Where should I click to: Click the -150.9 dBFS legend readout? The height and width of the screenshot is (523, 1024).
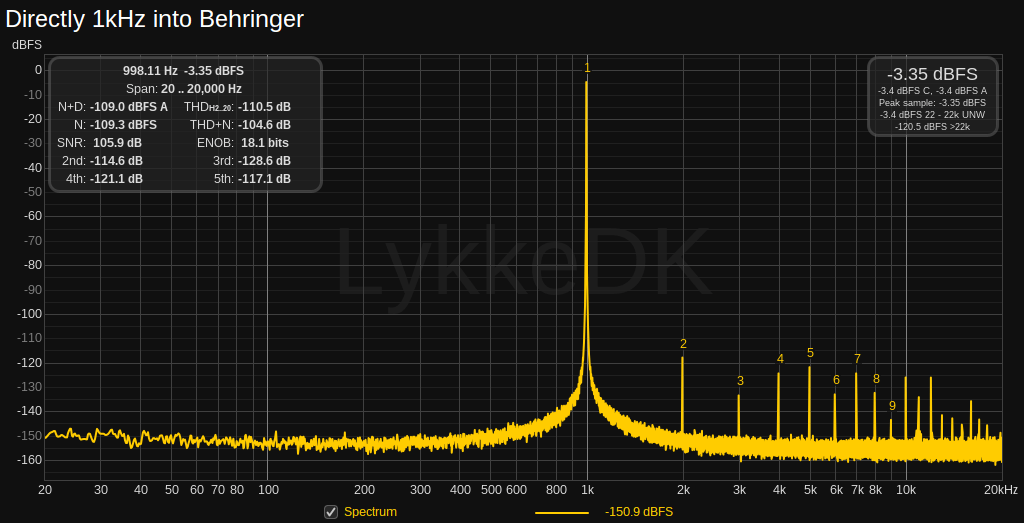click(x=639, y=512)
